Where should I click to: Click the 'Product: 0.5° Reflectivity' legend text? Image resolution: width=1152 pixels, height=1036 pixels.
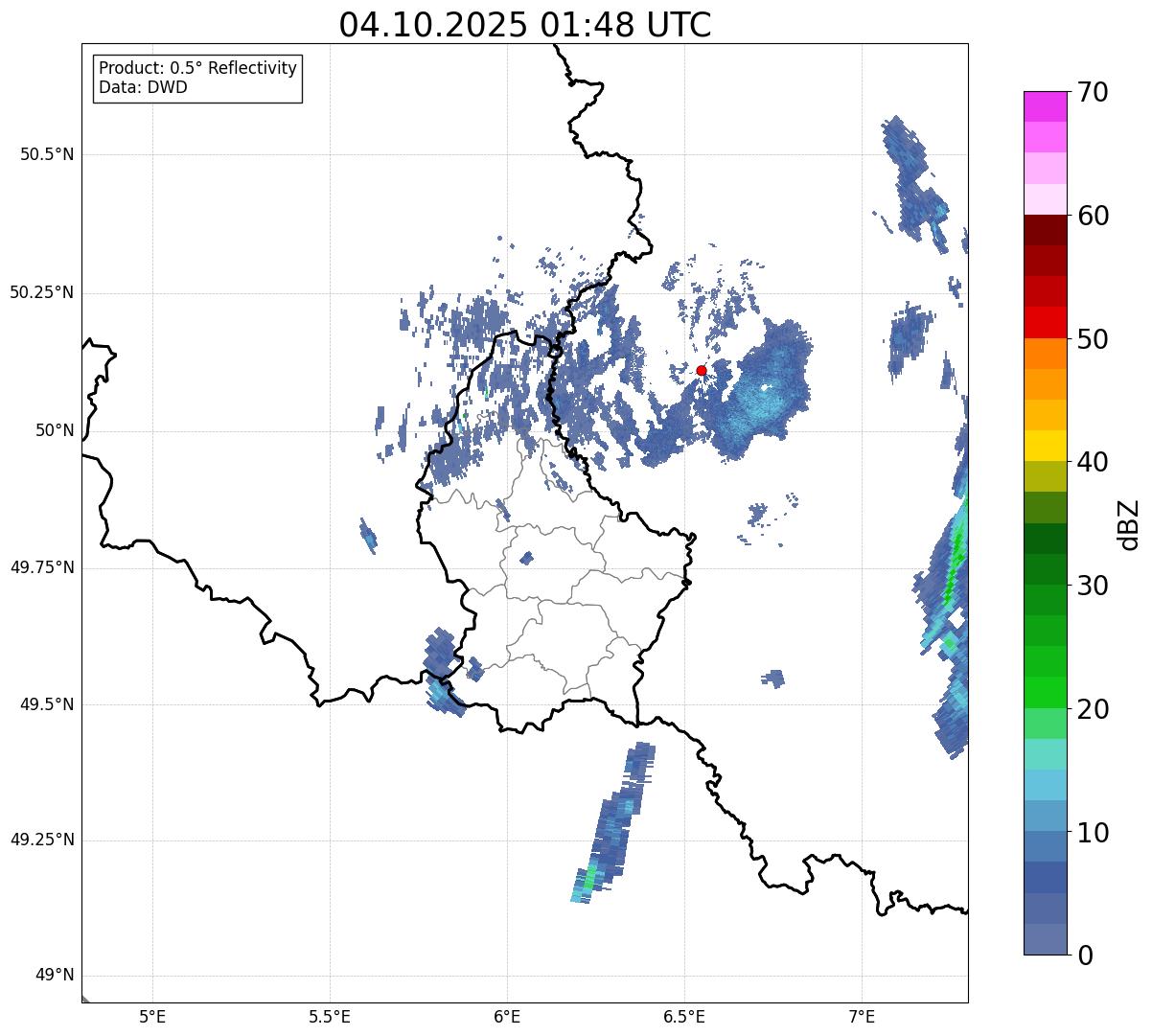pos(197,68)
